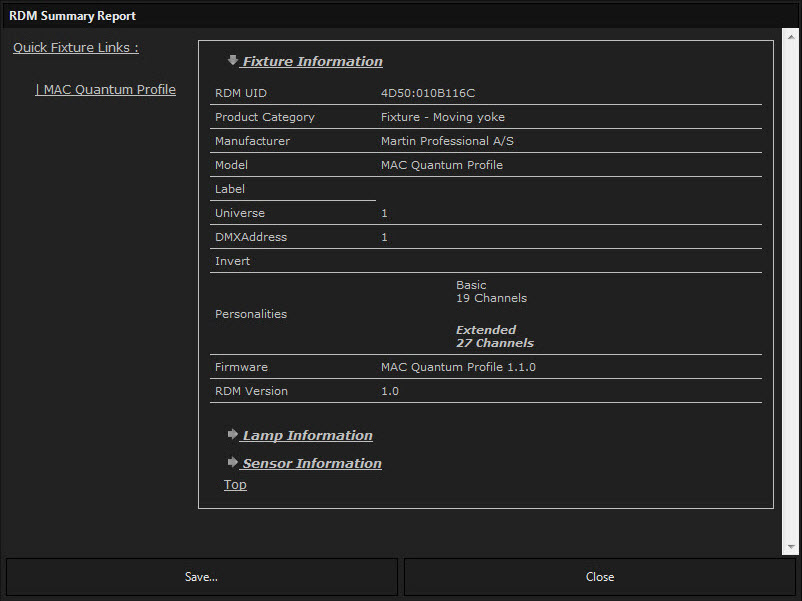Open the Lamp Information heading link

[x=307, y=435]
